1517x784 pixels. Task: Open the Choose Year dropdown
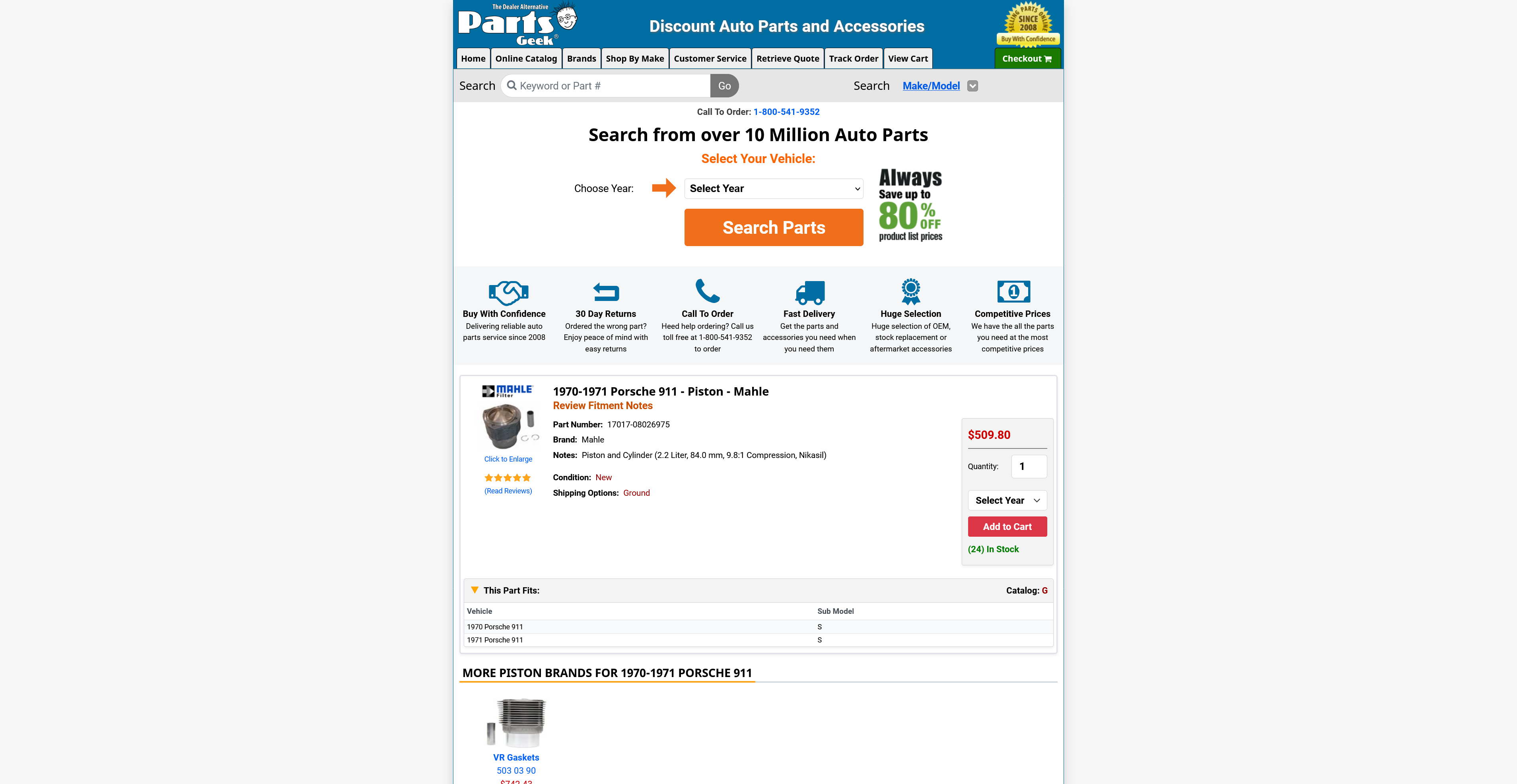pos(773,188)
